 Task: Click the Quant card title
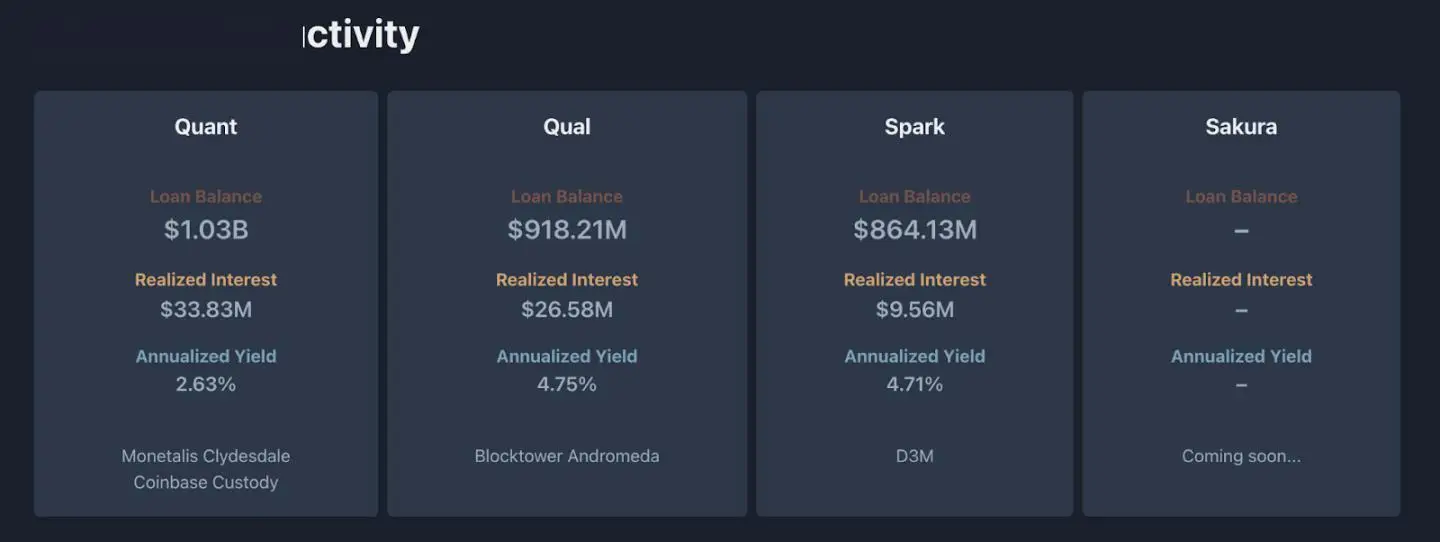coord(206,127)
